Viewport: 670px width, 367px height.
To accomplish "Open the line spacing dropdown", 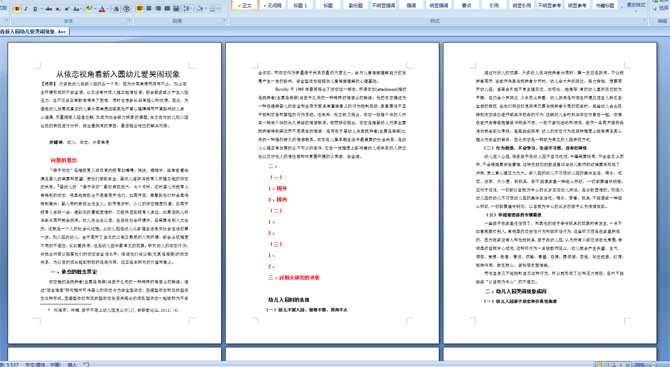I will coord(188,9).
